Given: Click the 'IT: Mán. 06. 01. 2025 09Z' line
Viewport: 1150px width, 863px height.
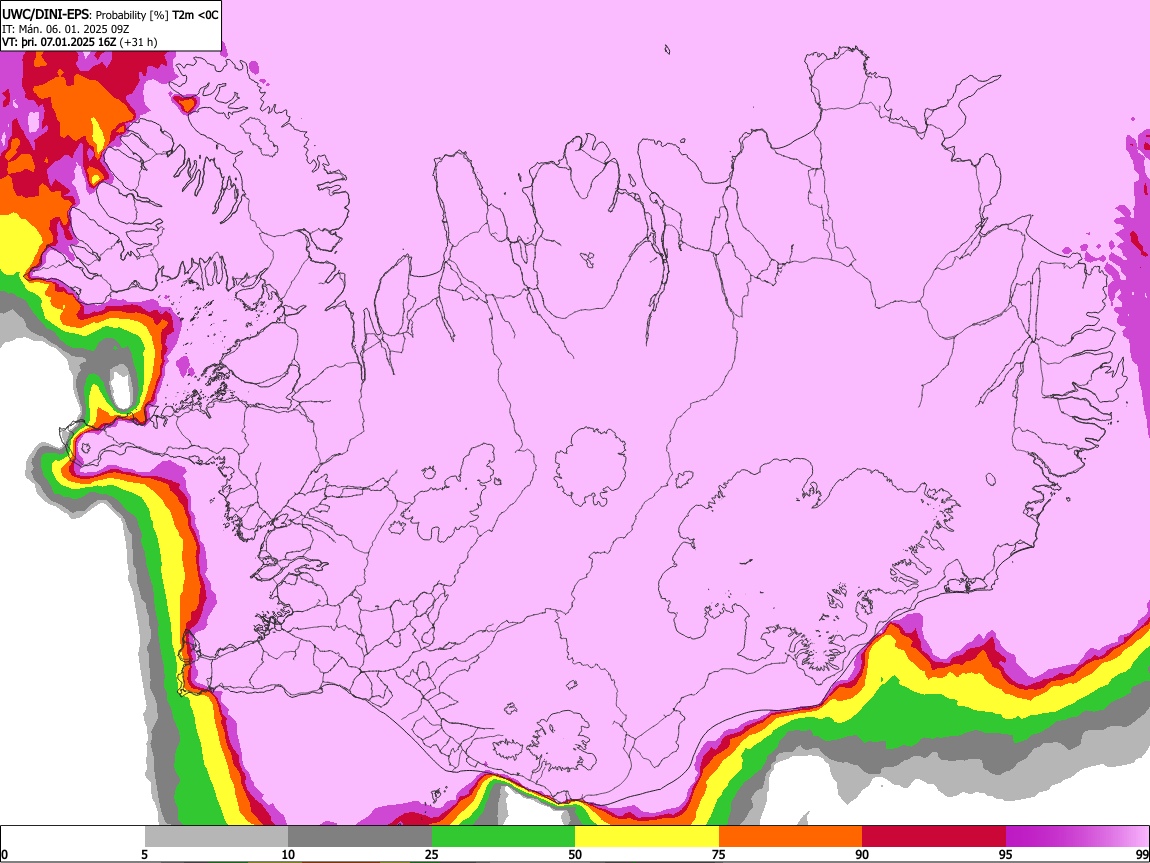Looking at the screenshot, I should [x=65, y=29].
